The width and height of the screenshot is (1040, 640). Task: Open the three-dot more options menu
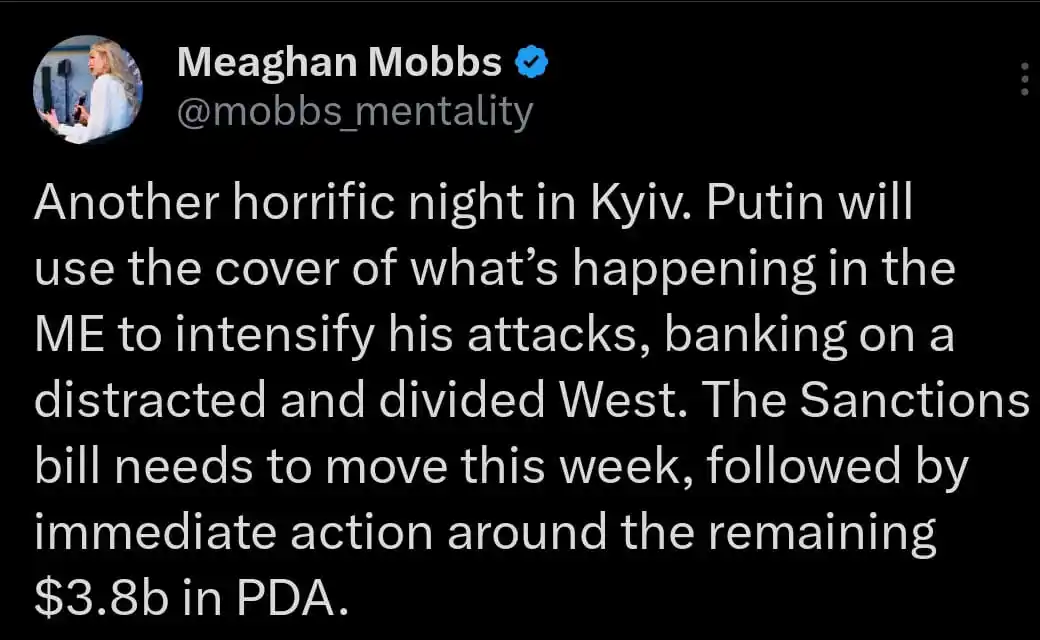pos(1023,79)
